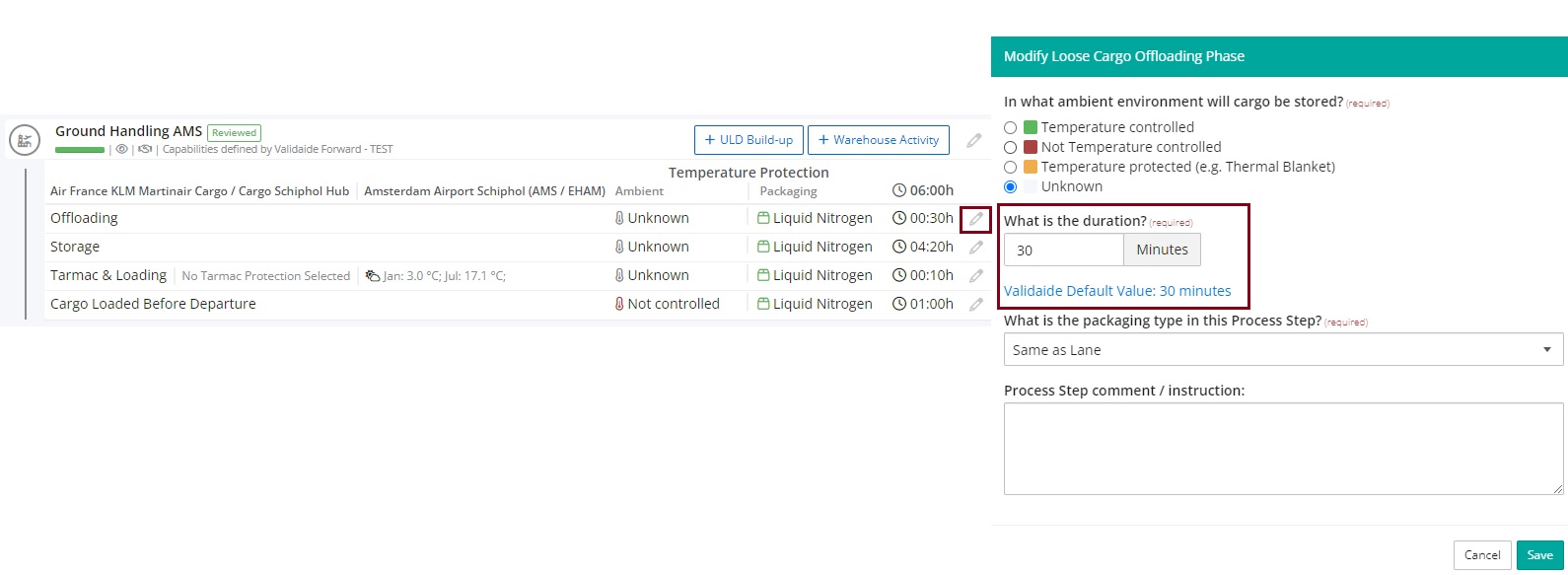Click the eye visibility icon under Ground Handling AMS

click(x=122, y=150)
